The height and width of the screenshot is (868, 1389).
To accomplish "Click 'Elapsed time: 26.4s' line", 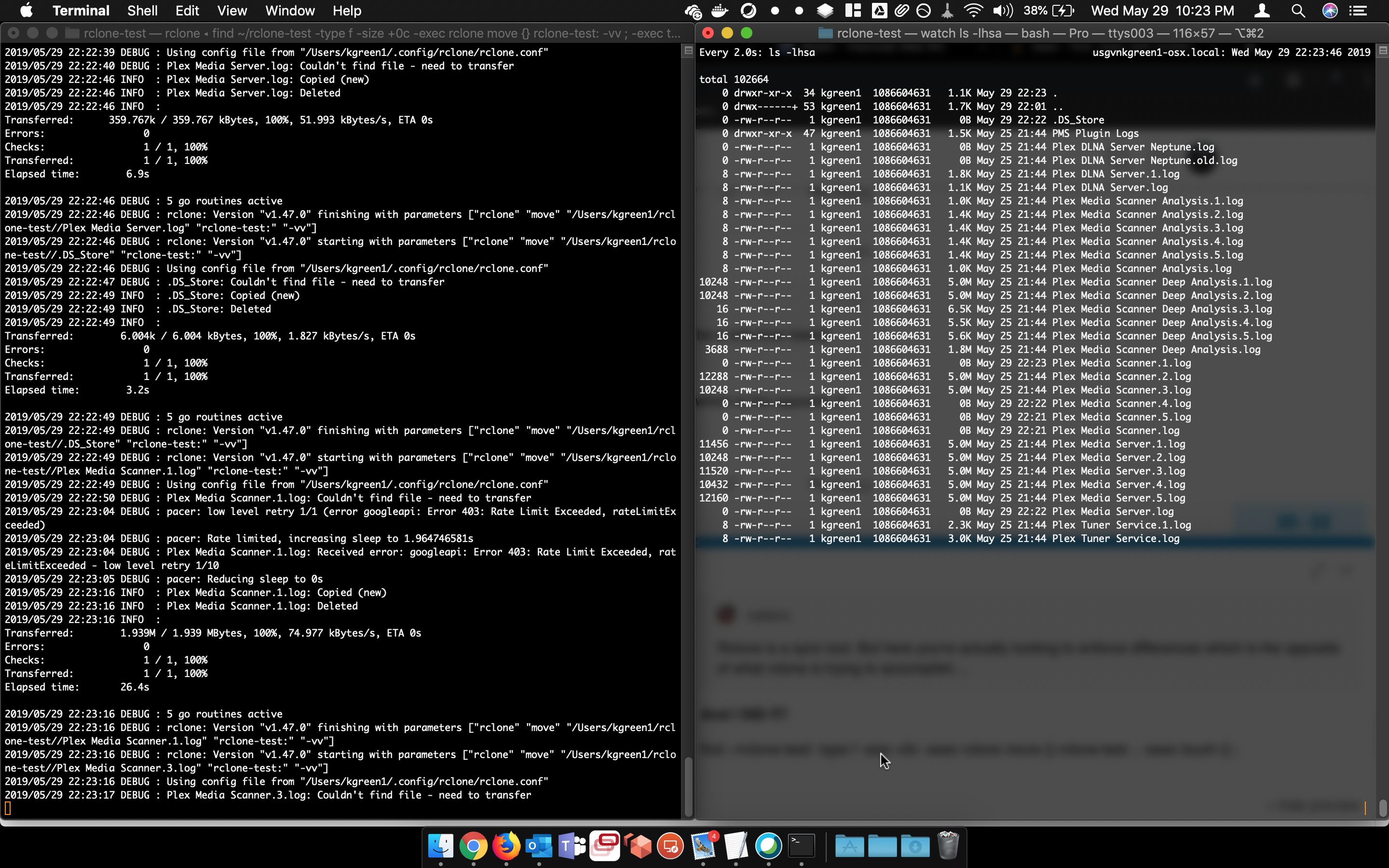I will click(x=77, y=687).
